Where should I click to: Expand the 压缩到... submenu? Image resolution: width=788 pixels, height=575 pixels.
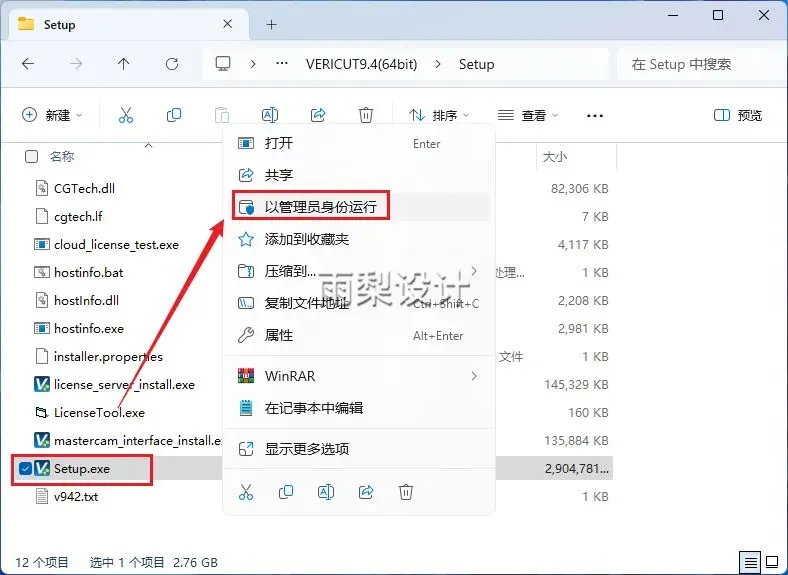[x=474, y=271]
